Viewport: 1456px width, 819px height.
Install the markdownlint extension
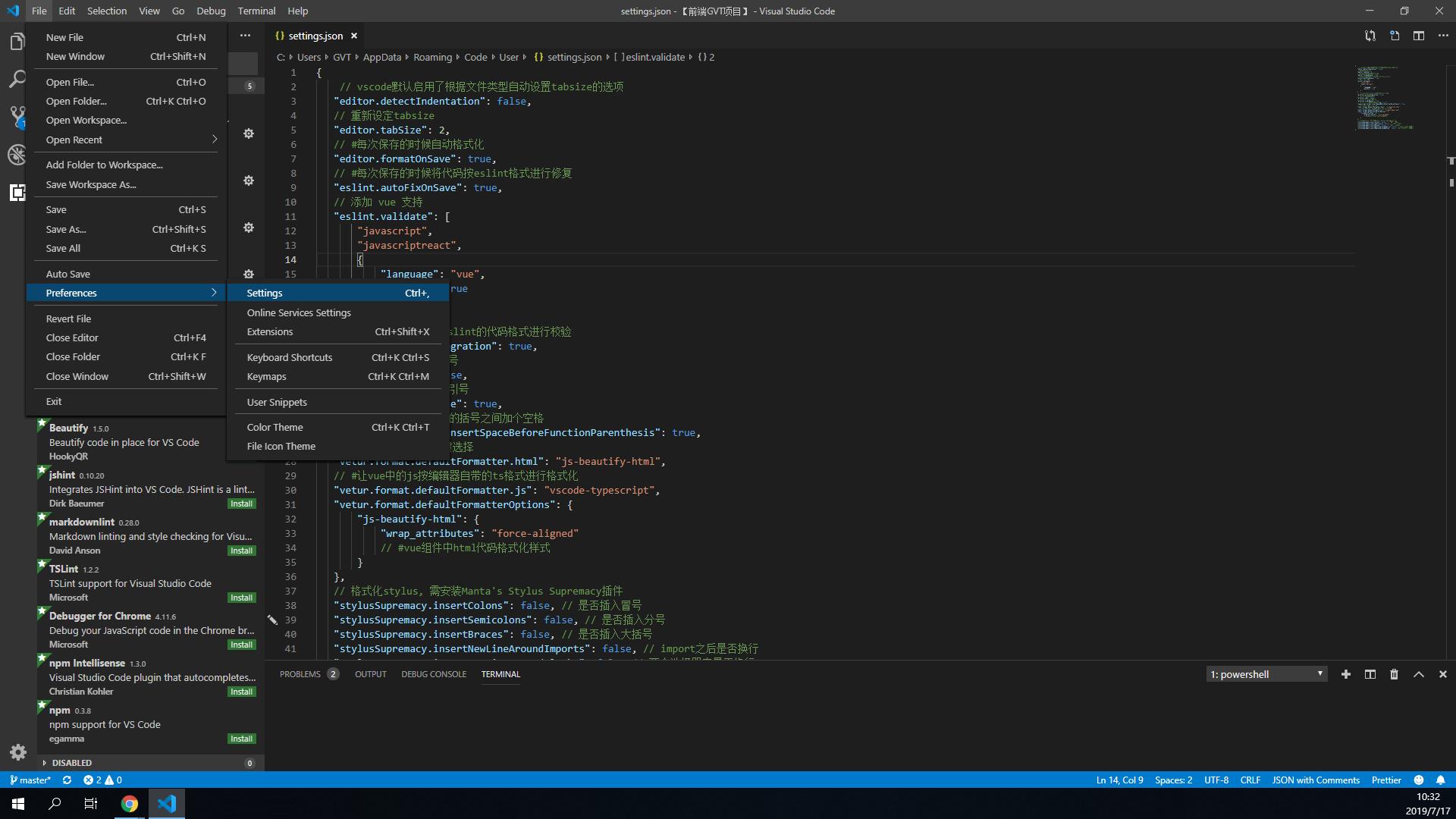point(241,550)
